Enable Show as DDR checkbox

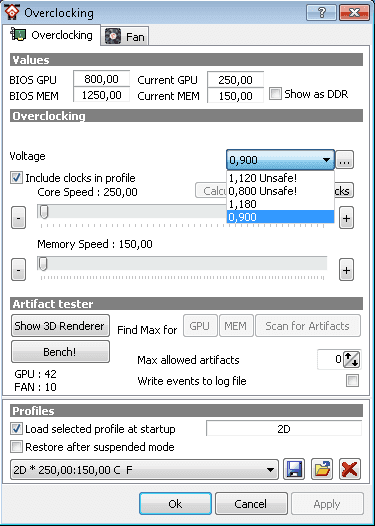[275, 94]
